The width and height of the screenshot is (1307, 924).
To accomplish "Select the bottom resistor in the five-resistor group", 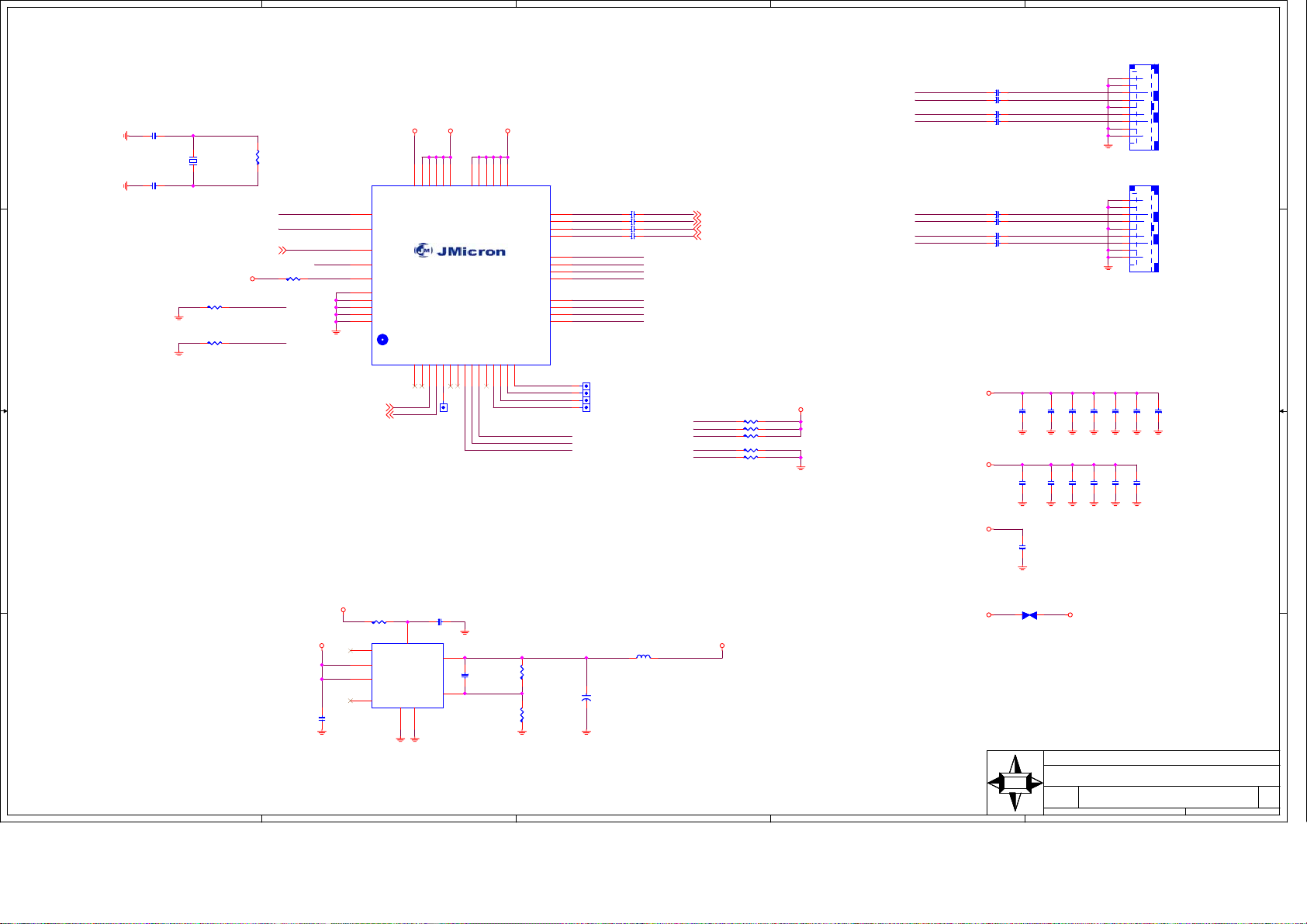I will (x=750, y=458).
